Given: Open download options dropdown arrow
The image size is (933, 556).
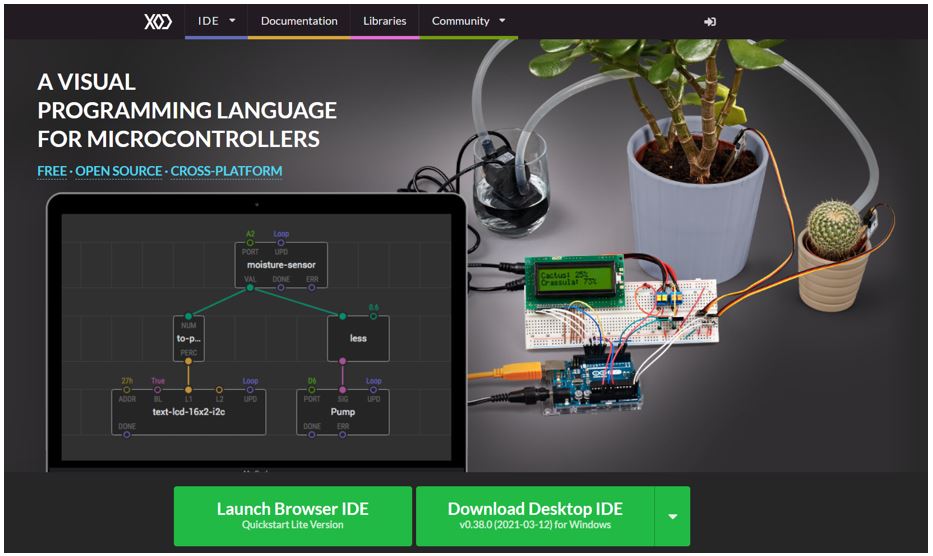Looking at the screenshot, I should click(672, 516).
